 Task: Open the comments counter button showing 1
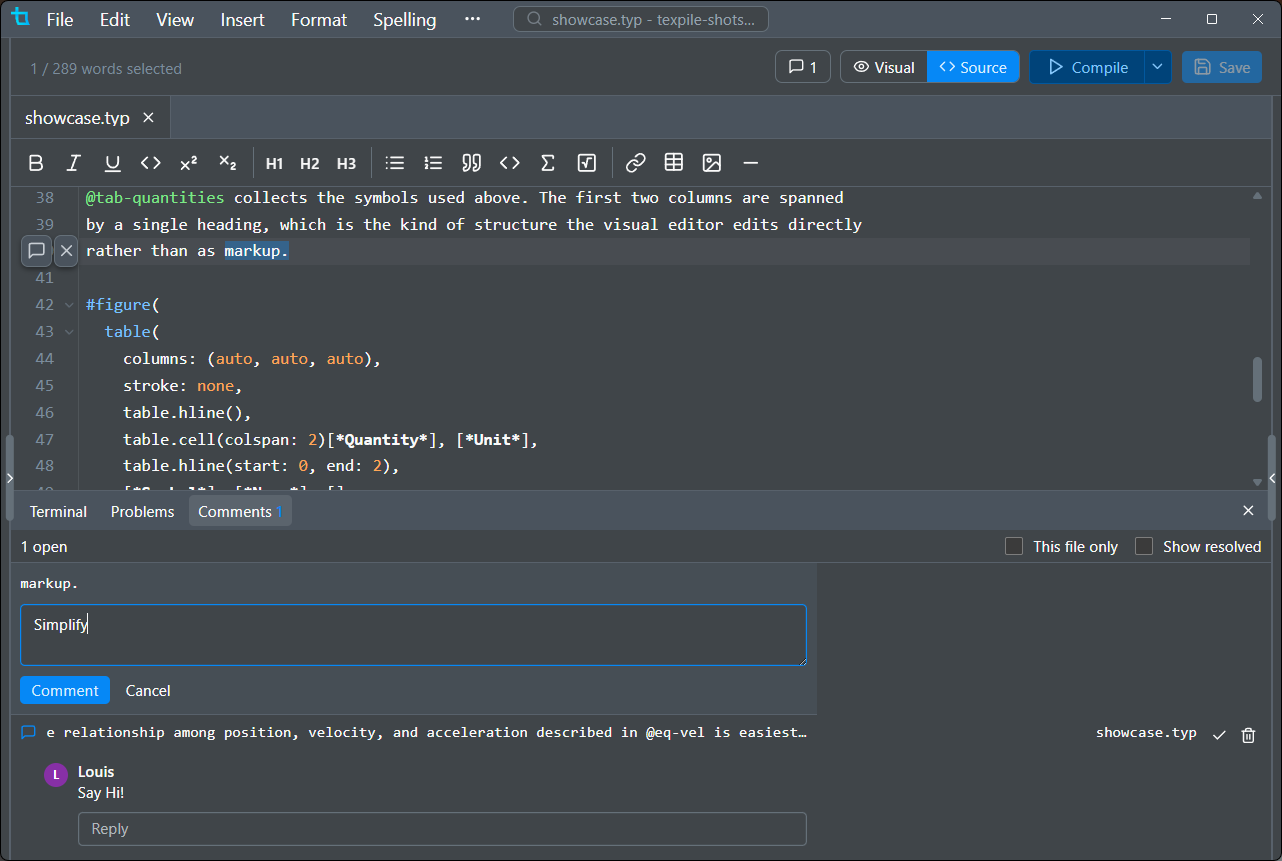click(x=803, y=67)
